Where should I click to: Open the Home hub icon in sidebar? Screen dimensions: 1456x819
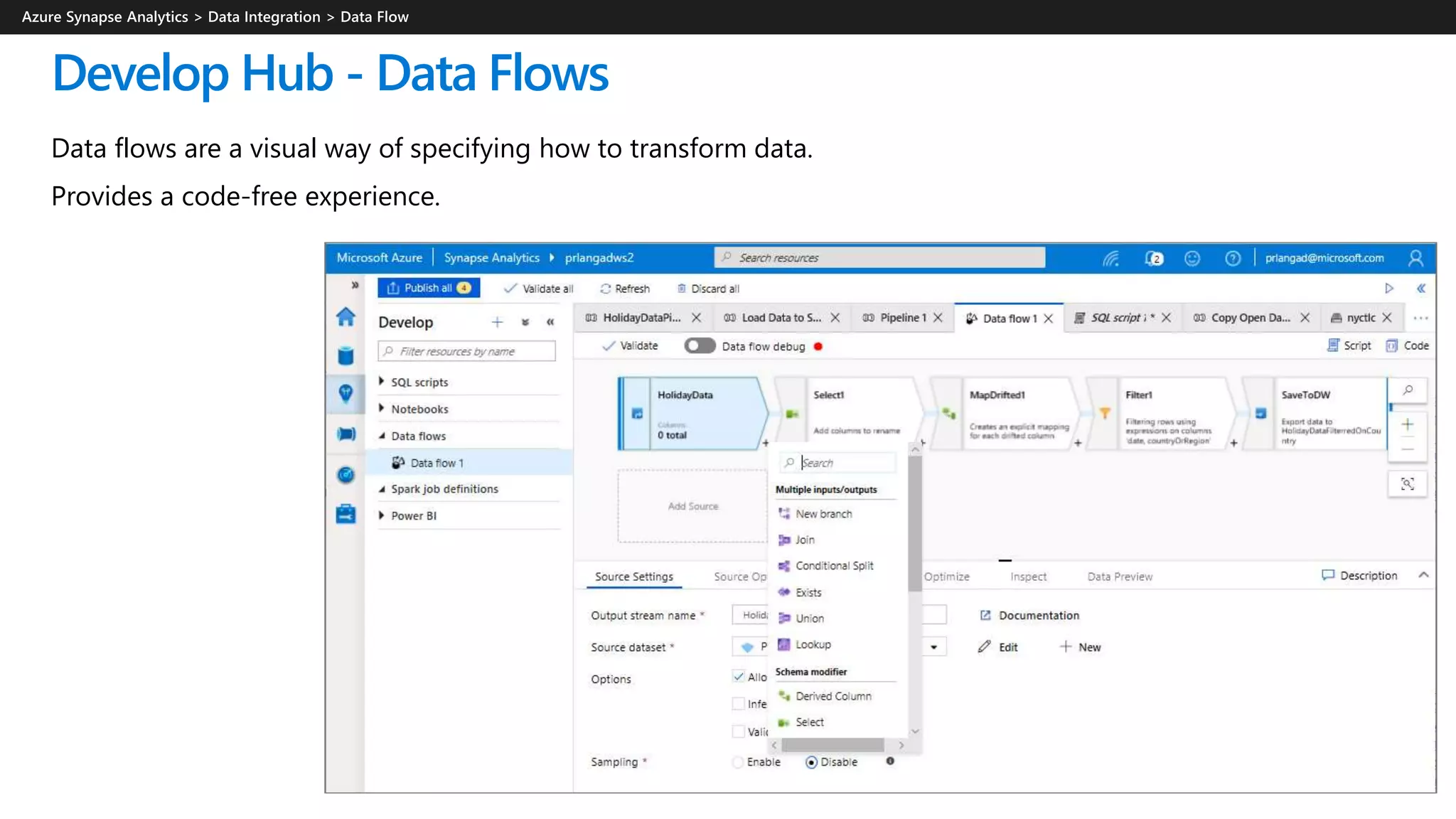[346, 317]
